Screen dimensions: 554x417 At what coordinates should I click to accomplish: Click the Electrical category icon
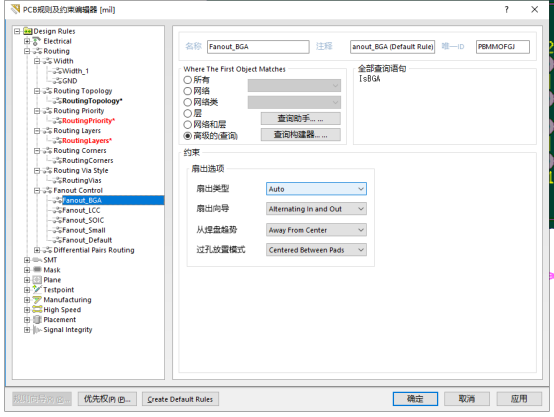point(37,41)
